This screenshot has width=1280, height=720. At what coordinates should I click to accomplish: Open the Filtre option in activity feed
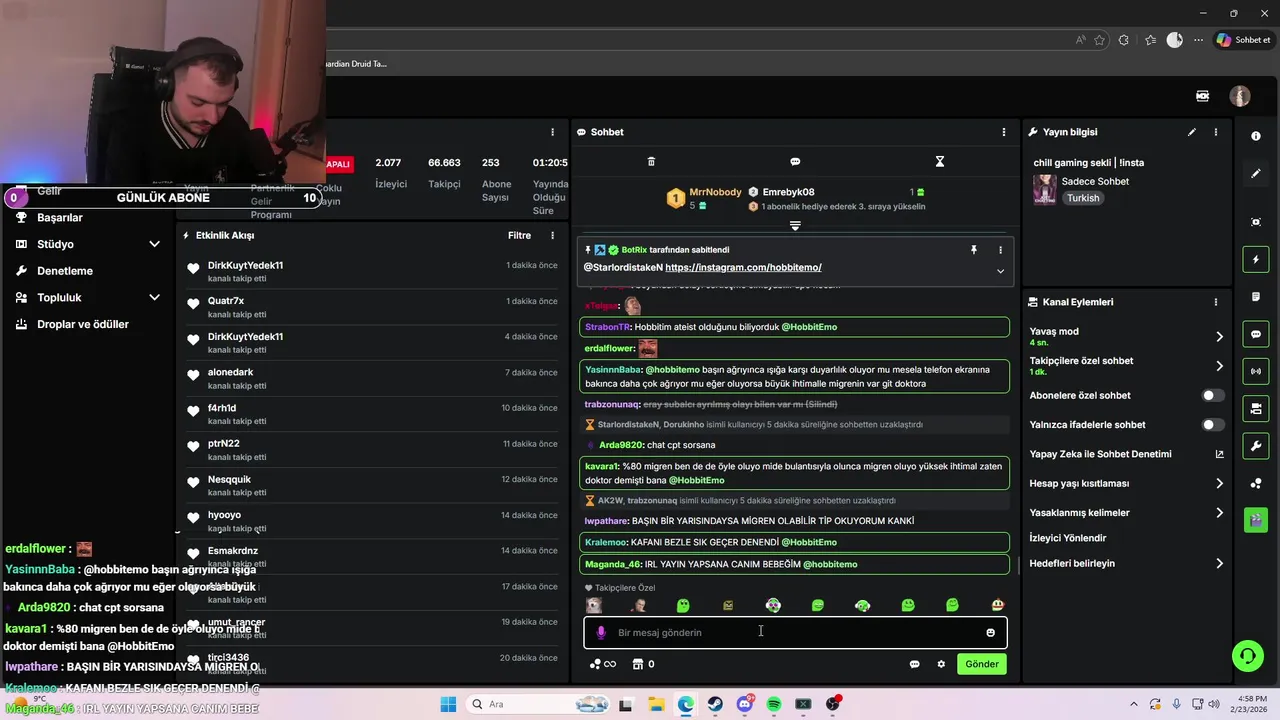[x=519, y=236]
